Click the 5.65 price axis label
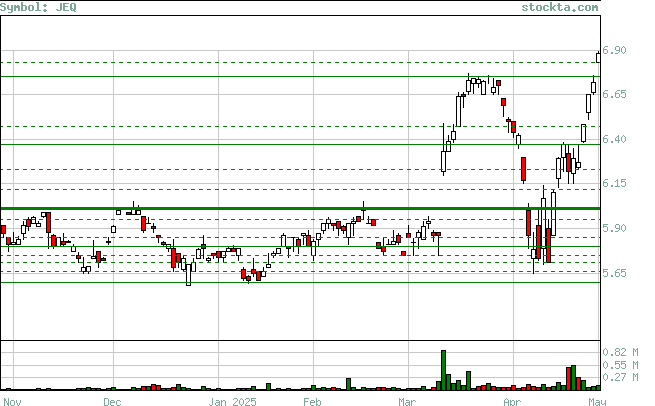The height and width of the screenshot is (406, 655). [x=614, y=273]
